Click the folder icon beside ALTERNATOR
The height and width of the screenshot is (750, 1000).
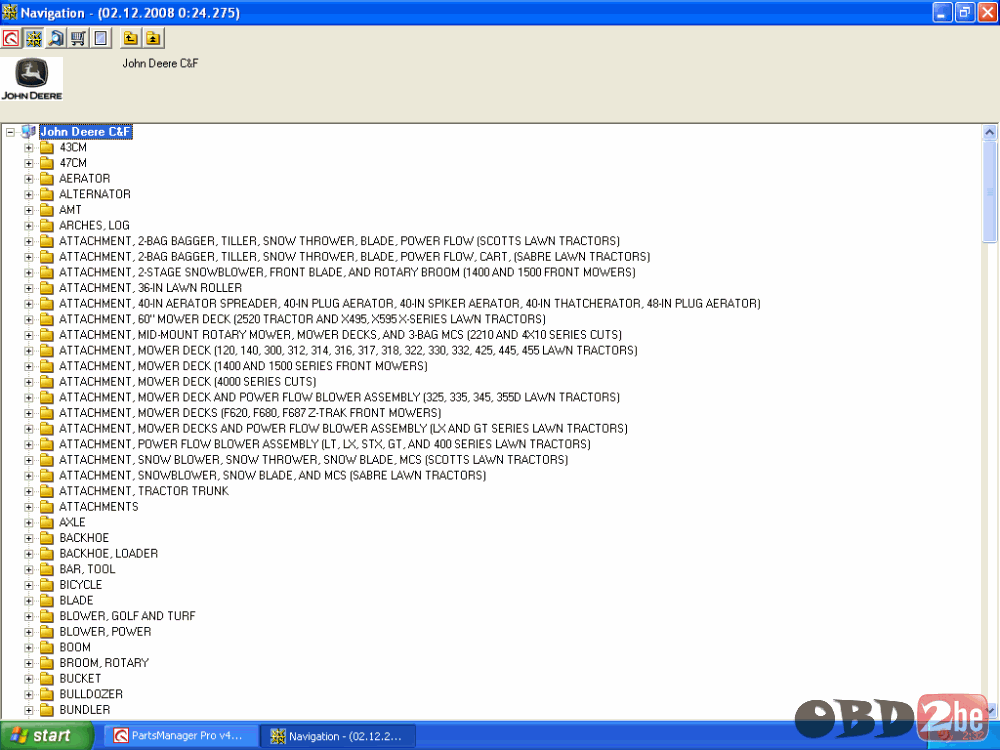click(x=47, y=195)
